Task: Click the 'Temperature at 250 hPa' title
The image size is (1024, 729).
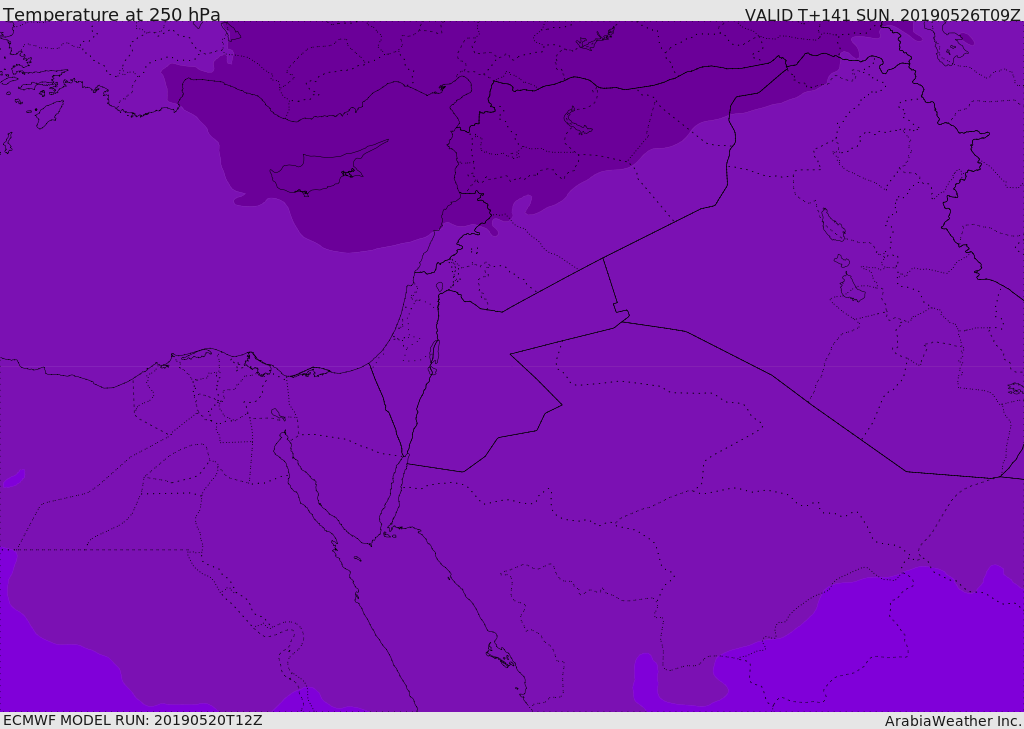Action: [112, 14]
